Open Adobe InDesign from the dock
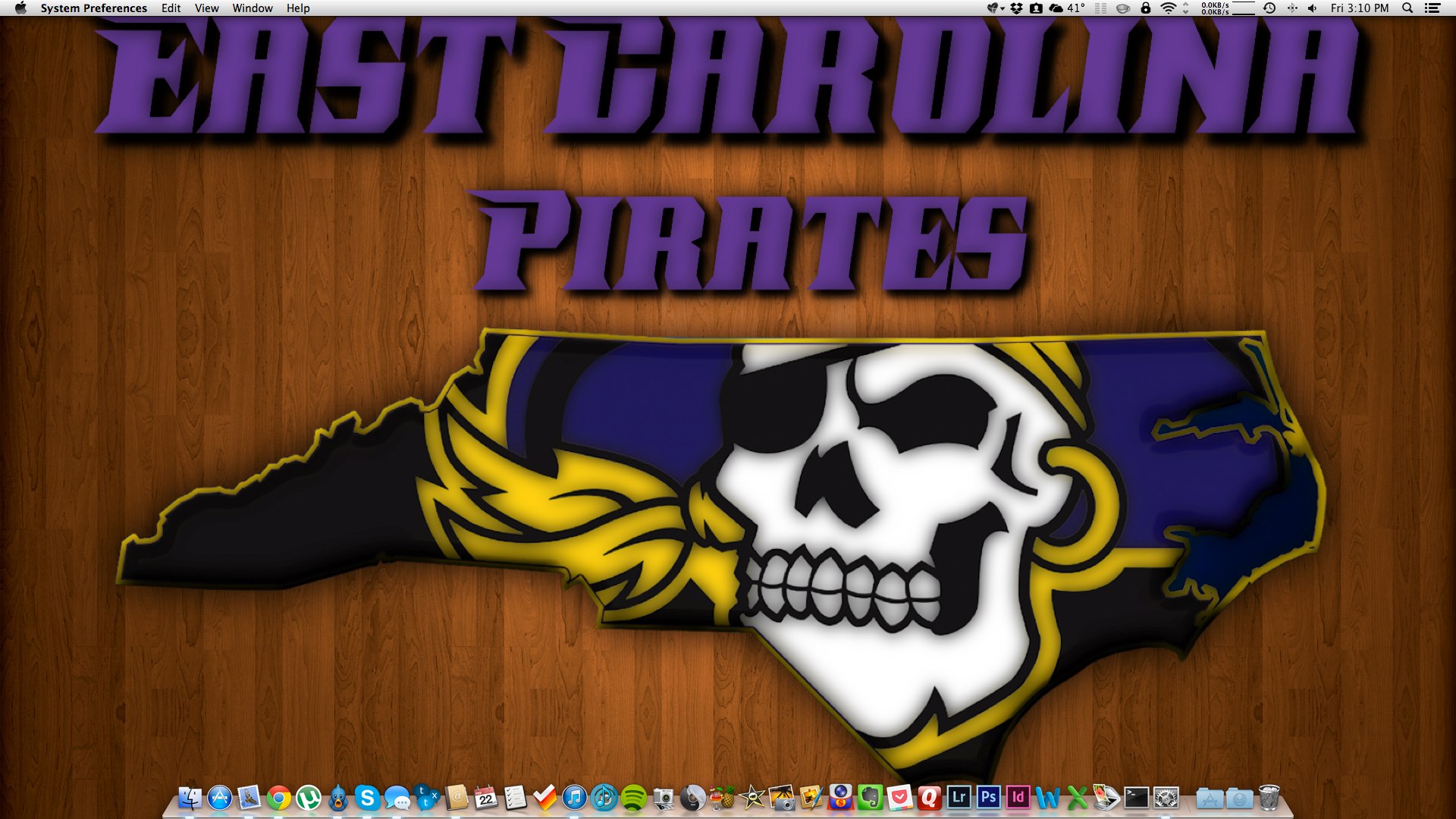 click(x=1018, y=797)
